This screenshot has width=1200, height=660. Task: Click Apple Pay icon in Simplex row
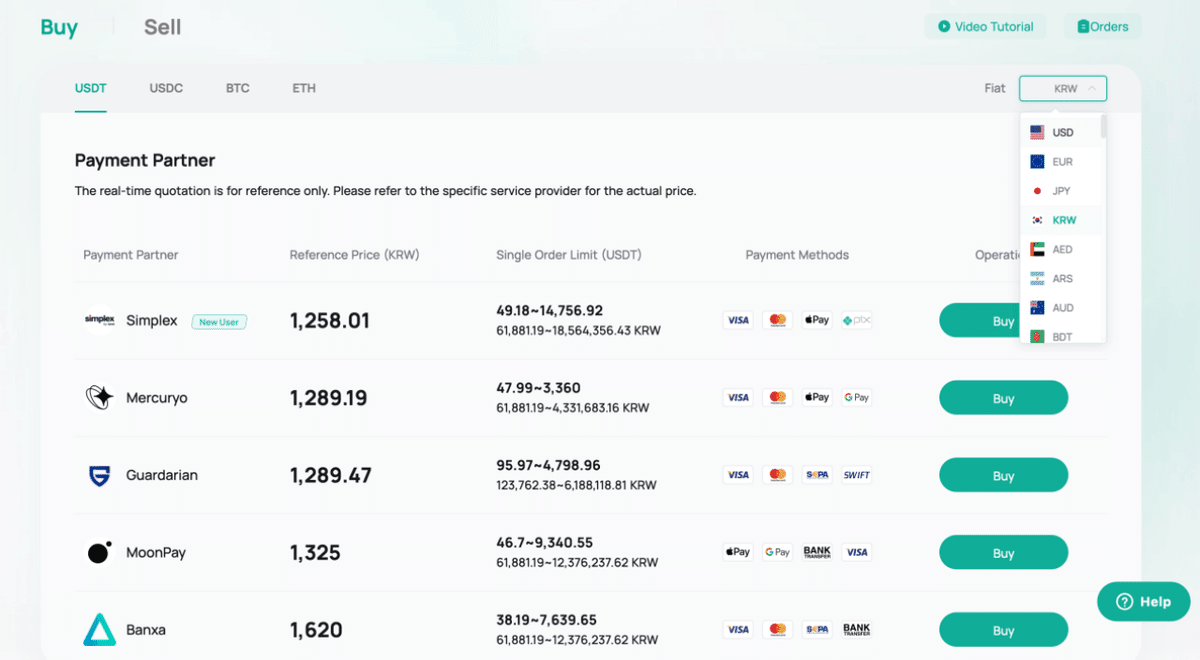(817, 320)
